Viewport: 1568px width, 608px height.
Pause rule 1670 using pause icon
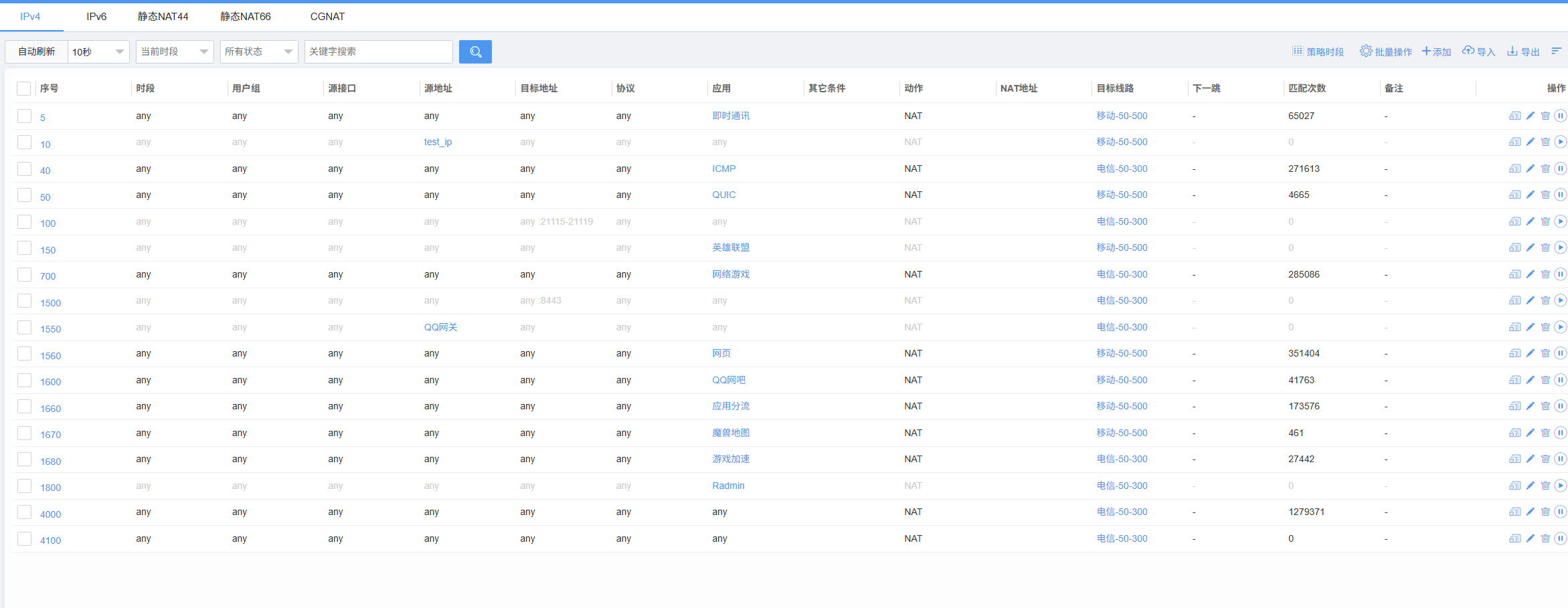pyautogui.click(x=1560, y=433)
